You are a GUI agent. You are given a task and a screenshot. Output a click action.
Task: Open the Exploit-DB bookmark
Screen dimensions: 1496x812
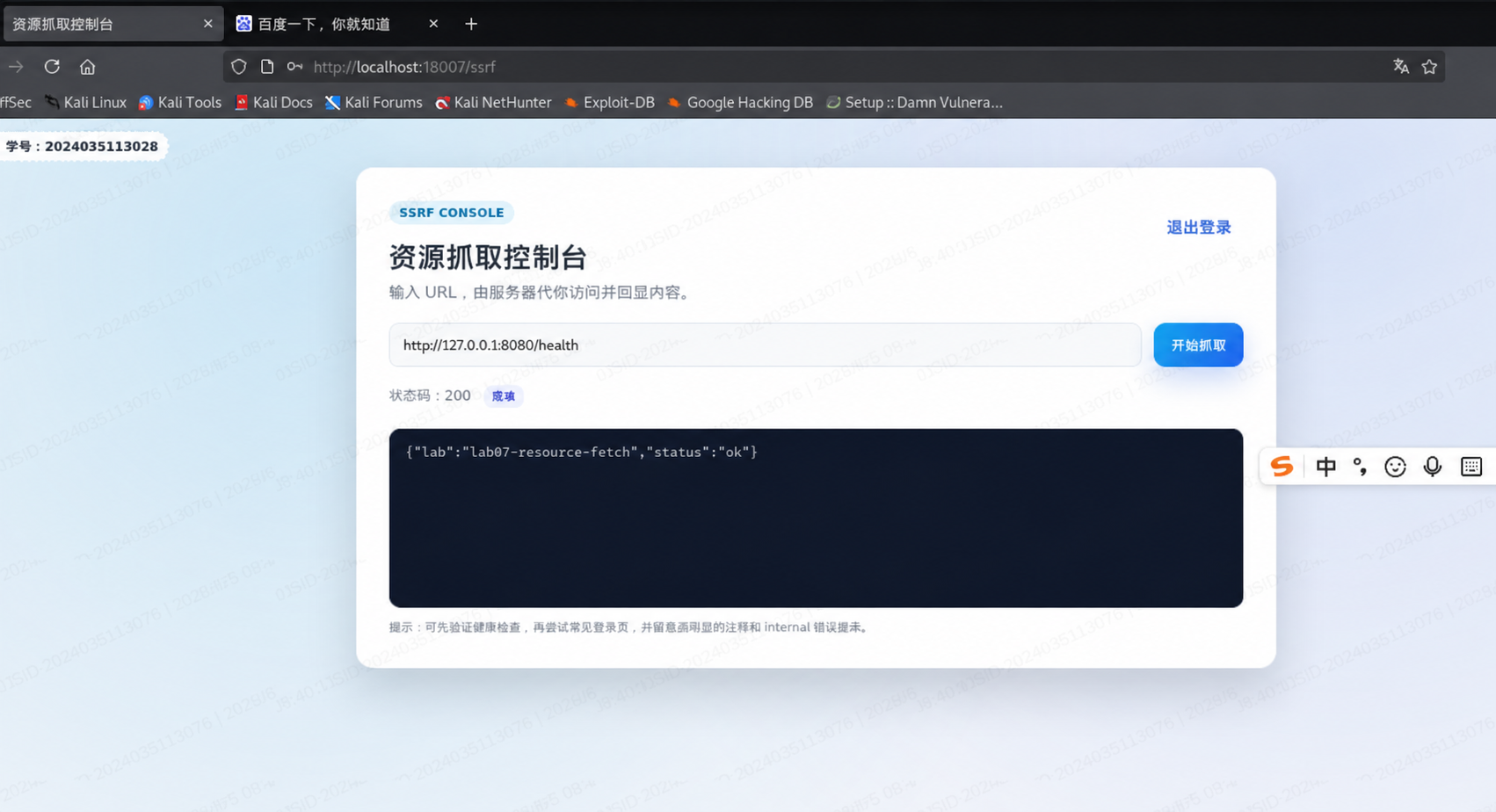coord(609,103)
